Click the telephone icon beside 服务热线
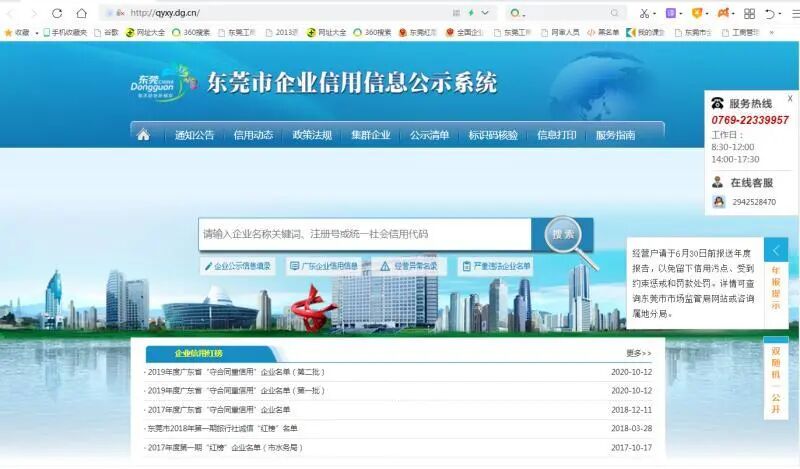 click(717, 104)
